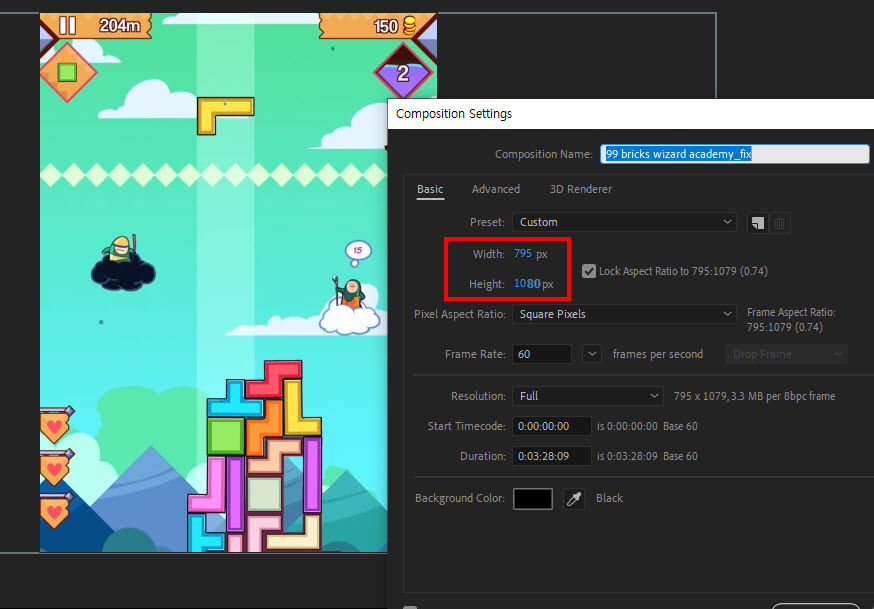
Task: Click the 150 coin count in game preview
Action: coord(386,26)
